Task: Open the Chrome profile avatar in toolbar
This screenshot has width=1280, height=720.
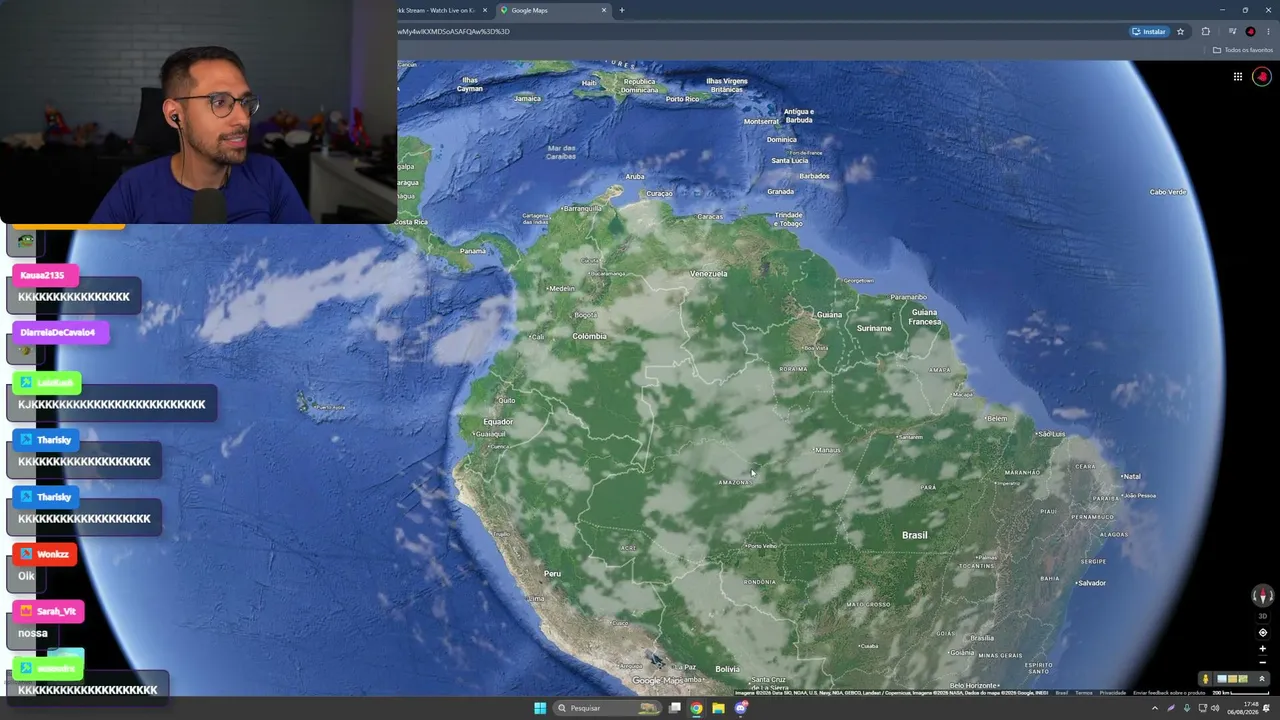Action: point(1250,31)
